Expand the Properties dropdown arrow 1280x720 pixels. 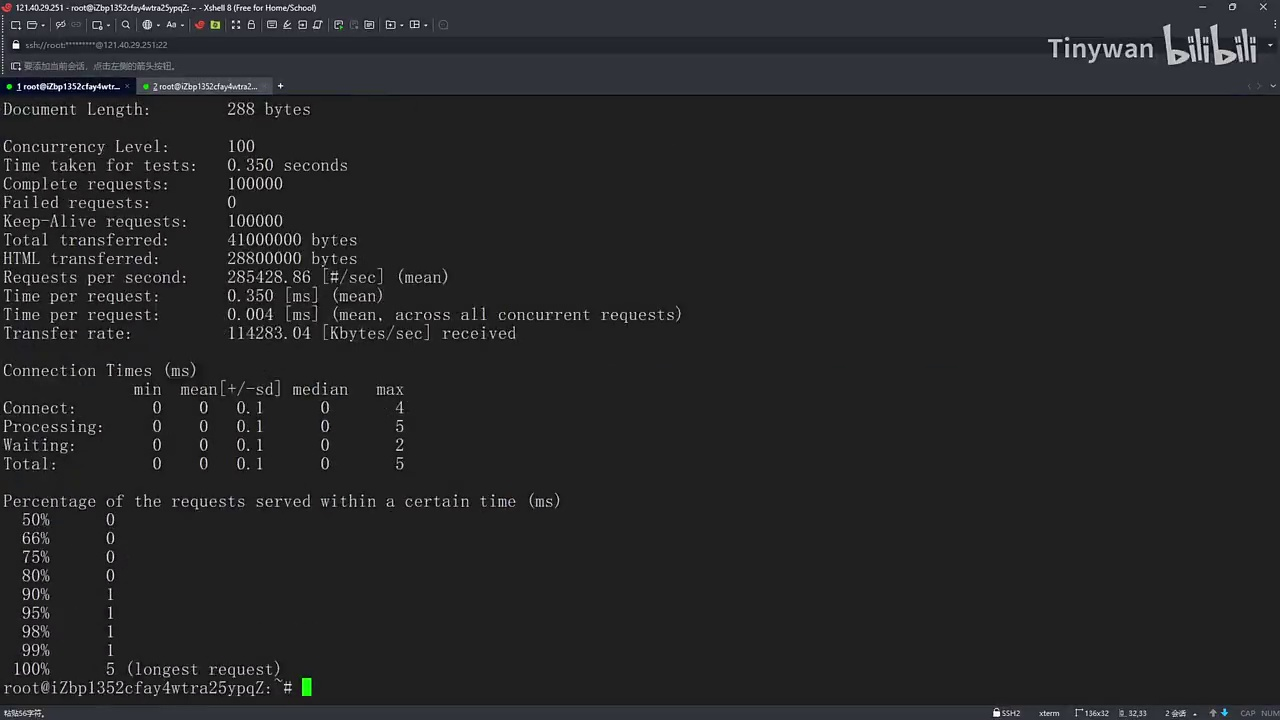click(108, 25)
